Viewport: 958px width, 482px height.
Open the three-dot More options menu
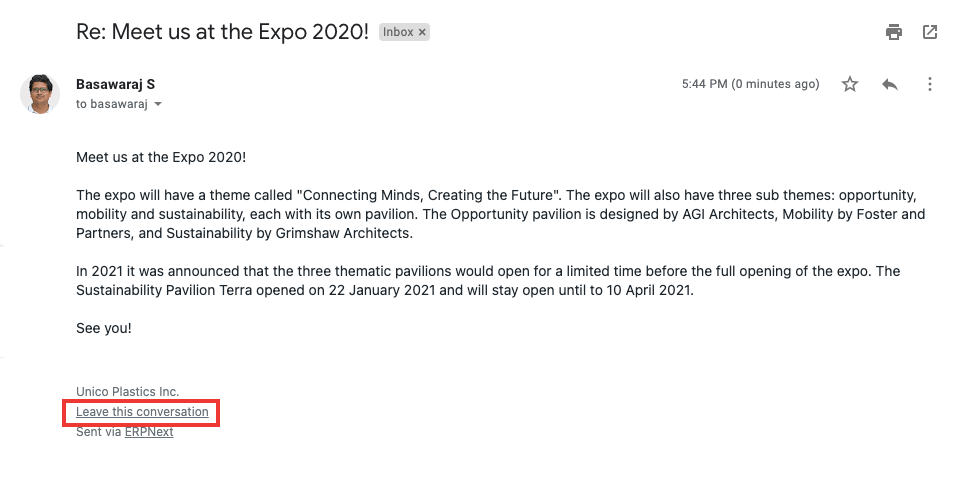click(x=930, y=84)
